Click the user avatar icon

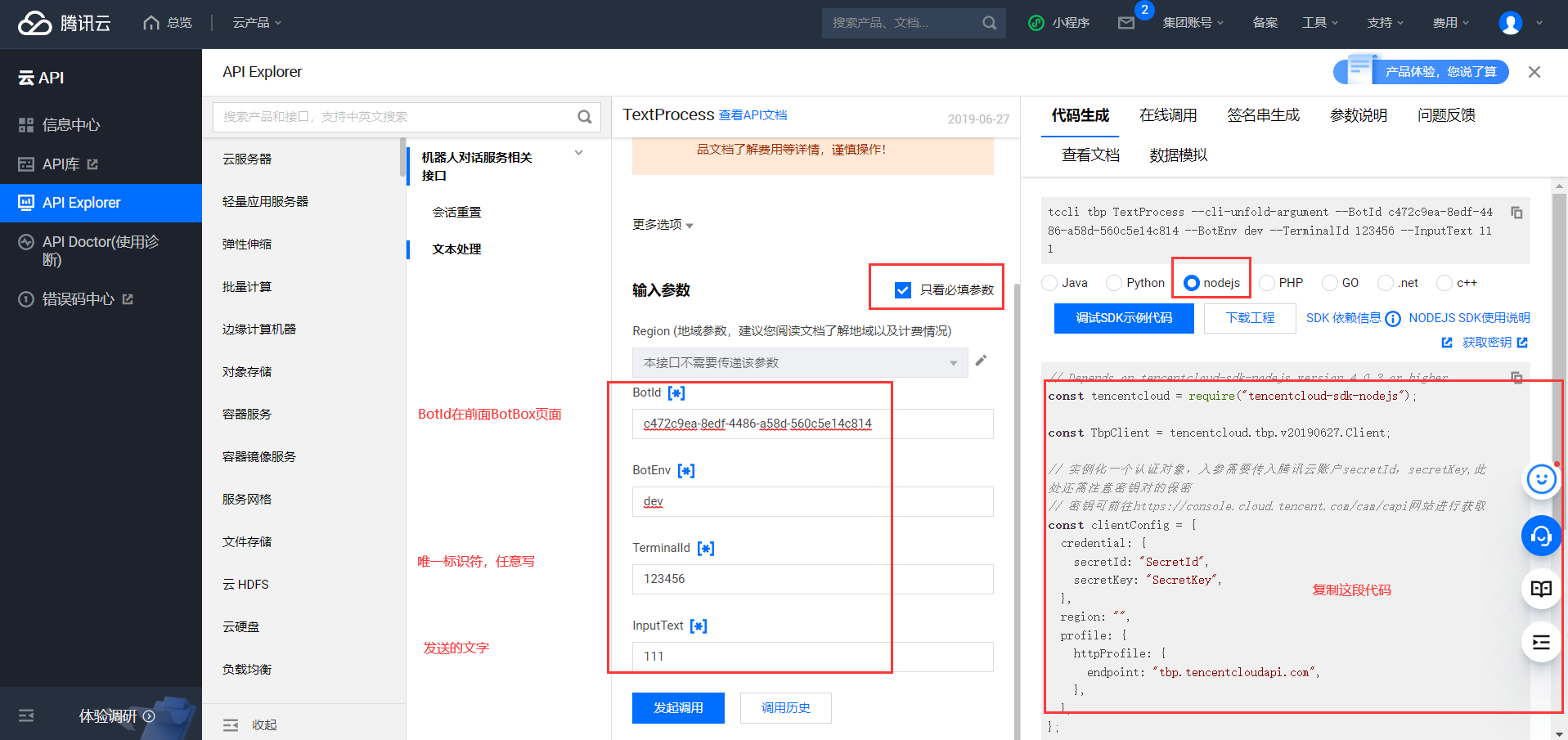1510,23
